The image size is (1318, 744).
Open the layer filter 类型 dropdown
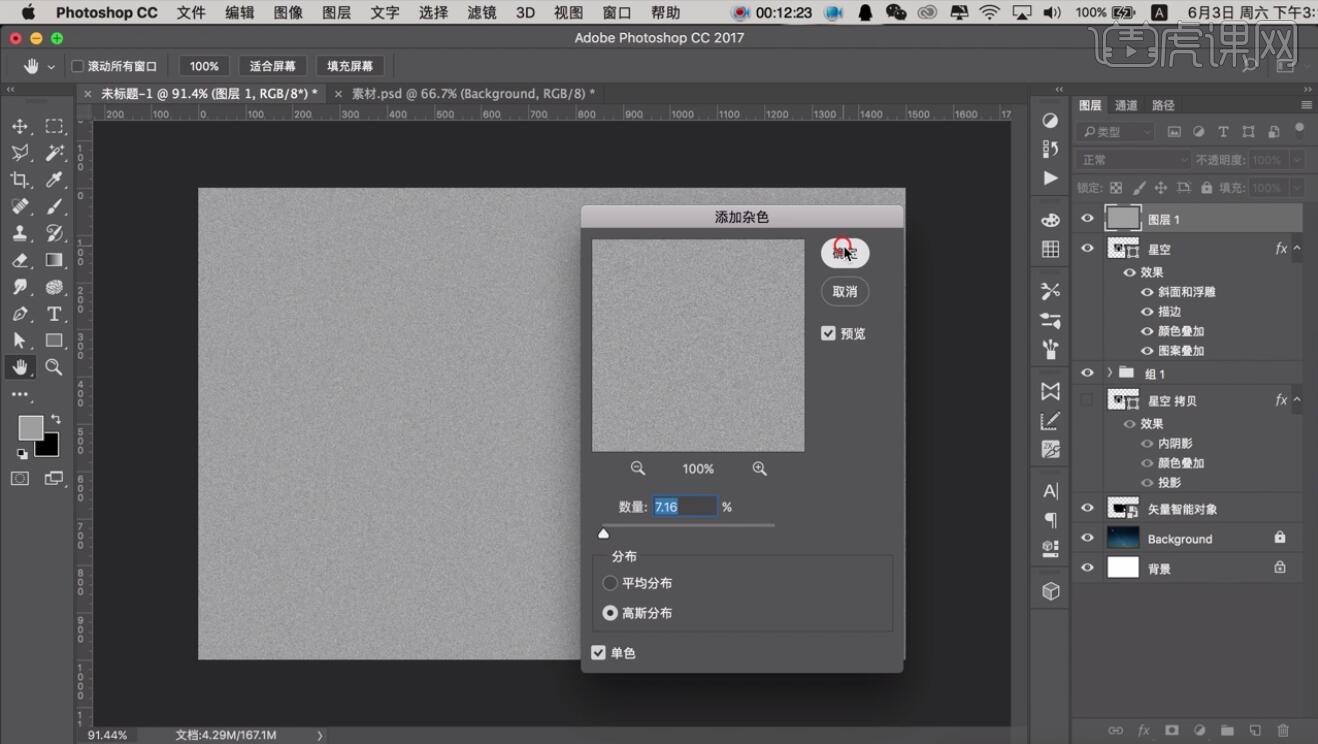coord(1116,132)
